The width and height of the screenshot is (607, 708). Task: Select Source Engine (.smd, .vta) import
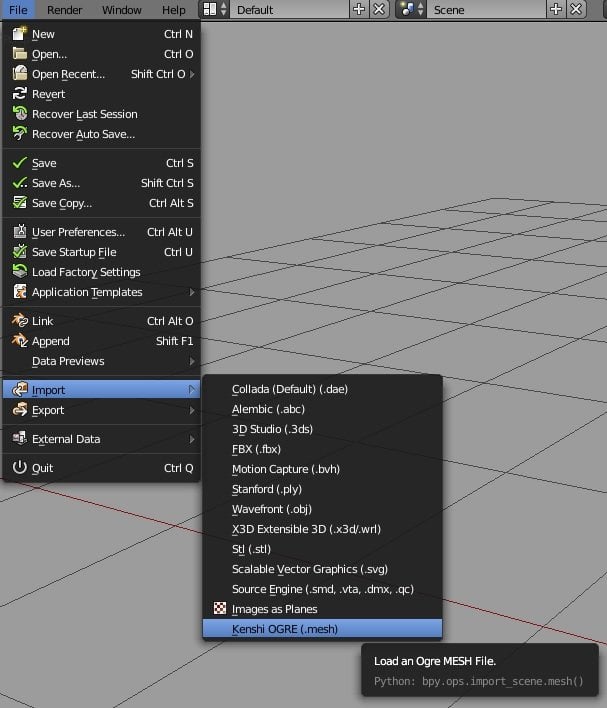[322, 589]
